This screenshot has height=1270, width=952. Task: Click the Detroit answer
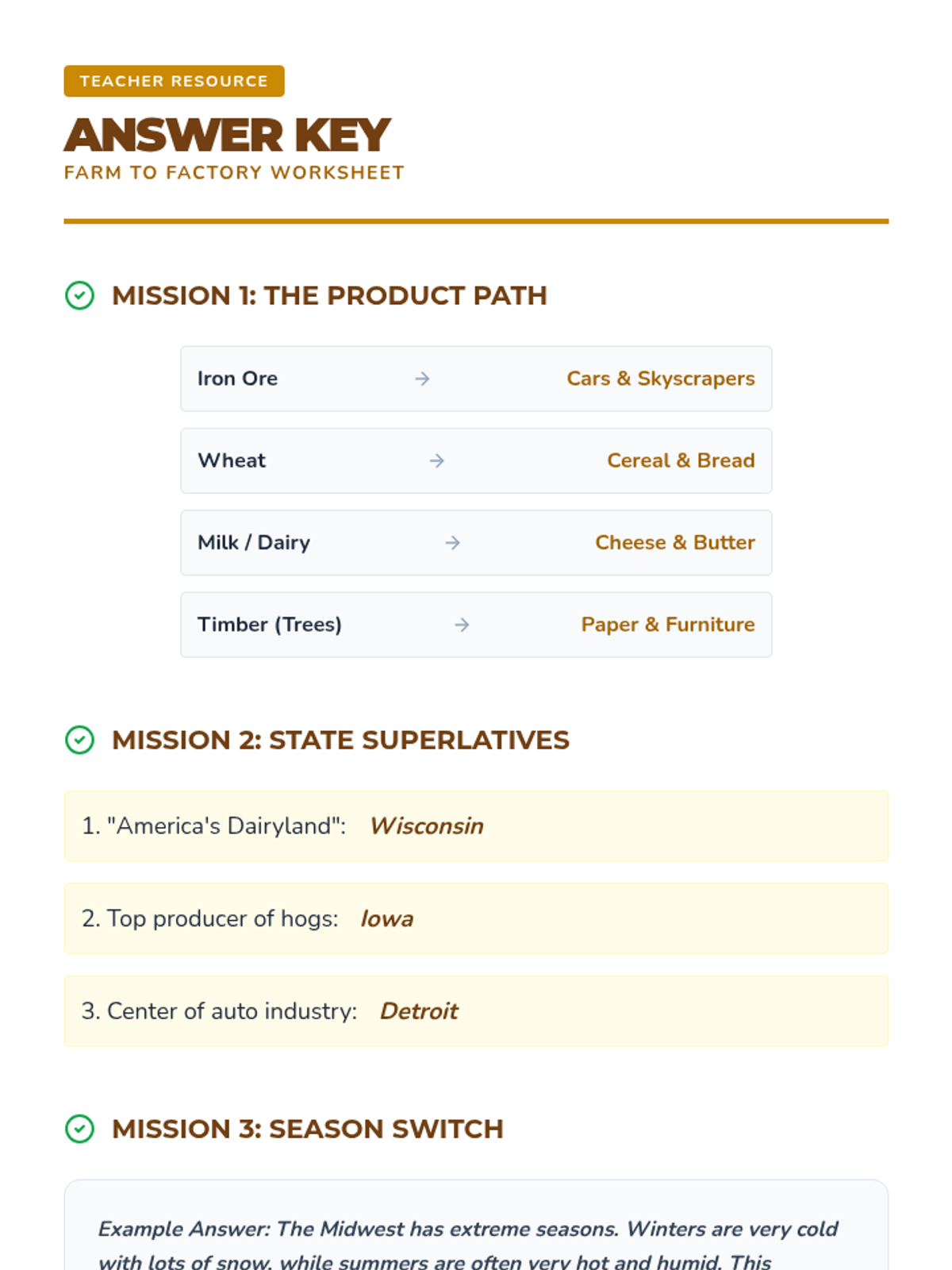419,1011
